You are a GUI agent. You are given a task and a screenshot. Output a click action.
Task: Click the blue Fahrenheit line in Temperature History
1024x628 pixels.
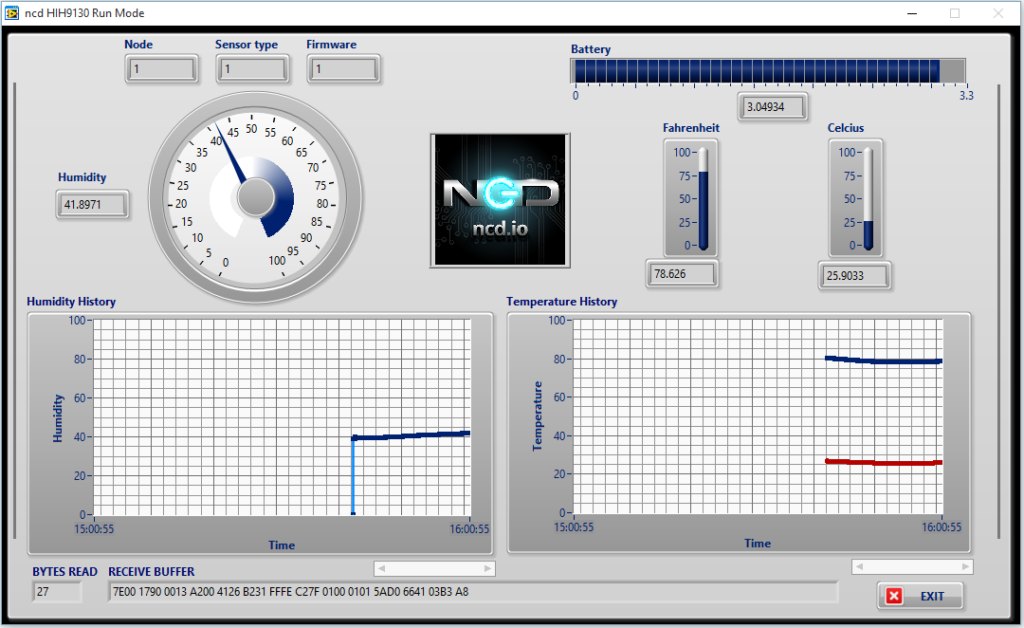883,360
